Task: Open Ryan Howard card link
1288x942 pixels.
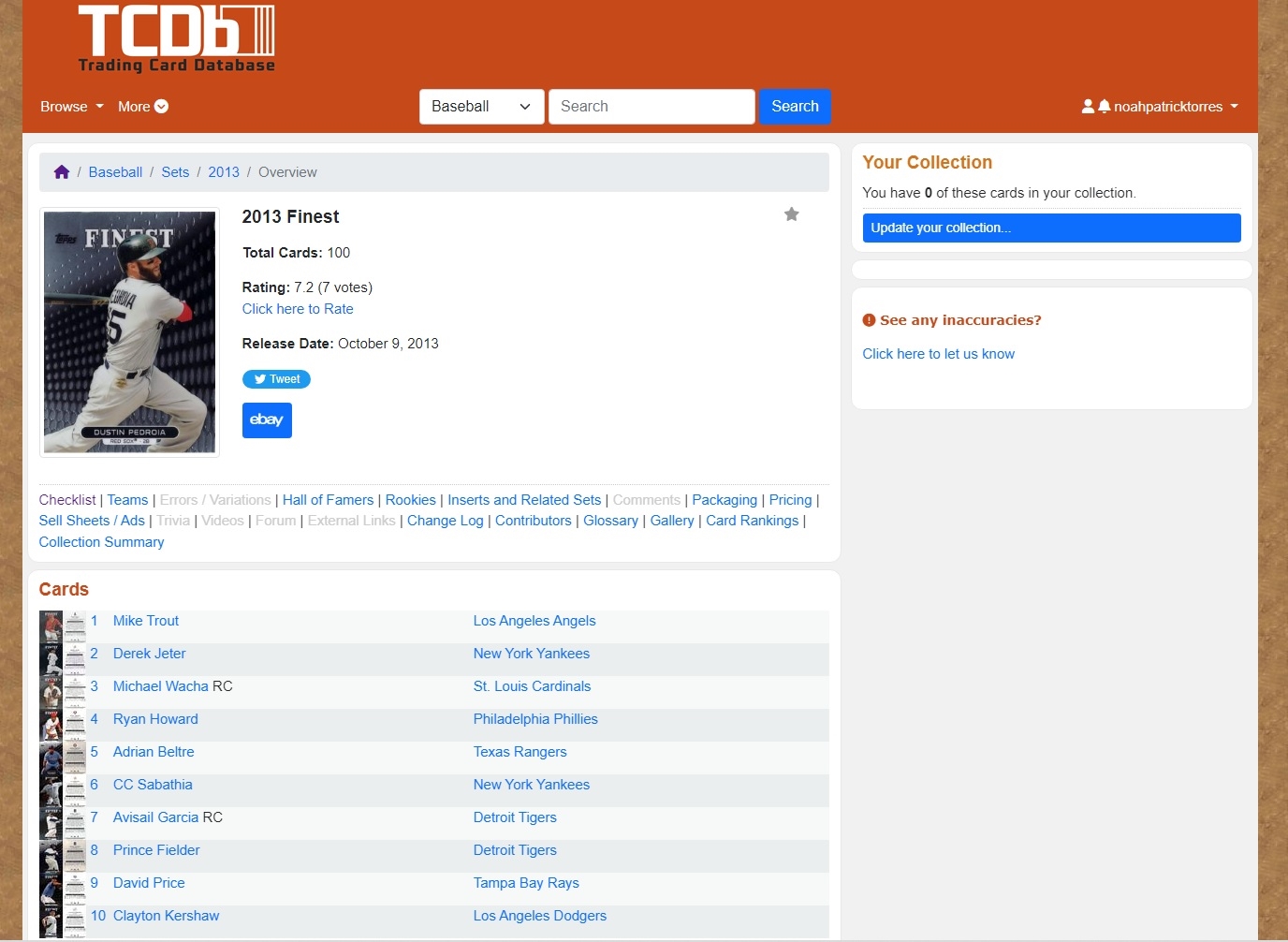Action: [155, 719]
